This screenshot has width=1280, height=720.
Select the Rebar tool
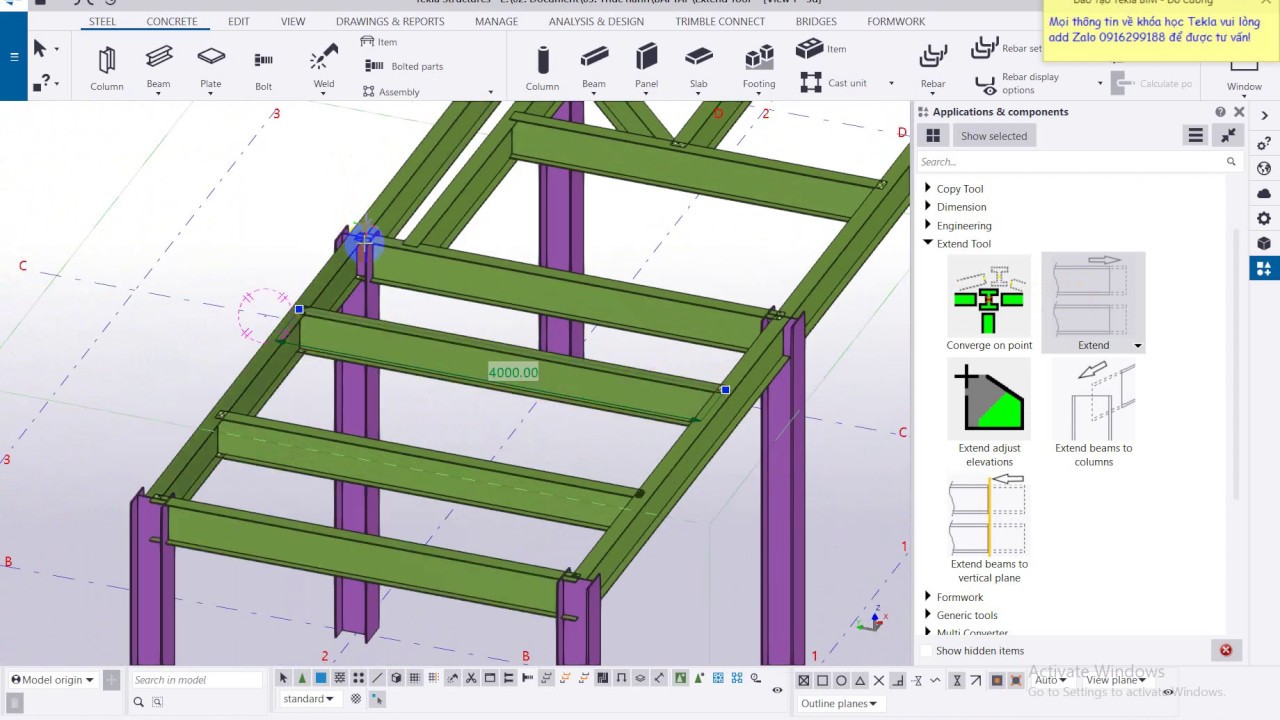[933, 69]
